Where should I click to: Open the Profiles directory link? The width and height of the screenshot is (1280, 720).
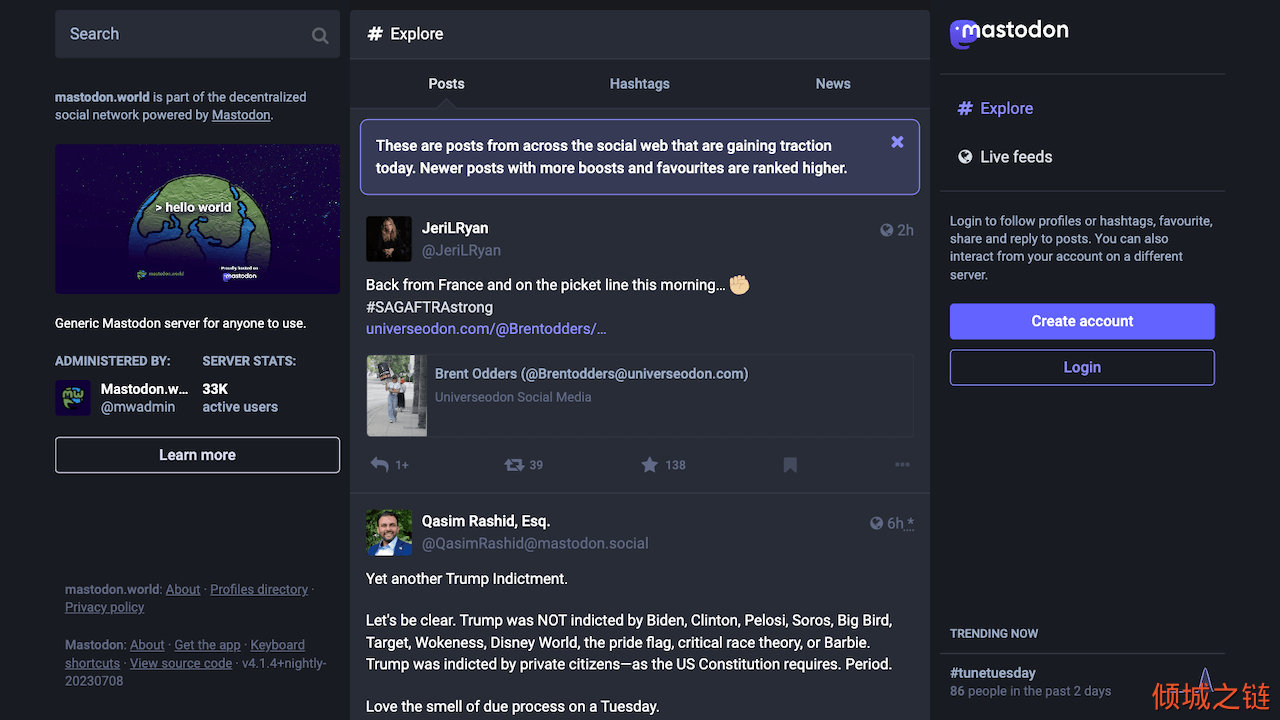259,589
